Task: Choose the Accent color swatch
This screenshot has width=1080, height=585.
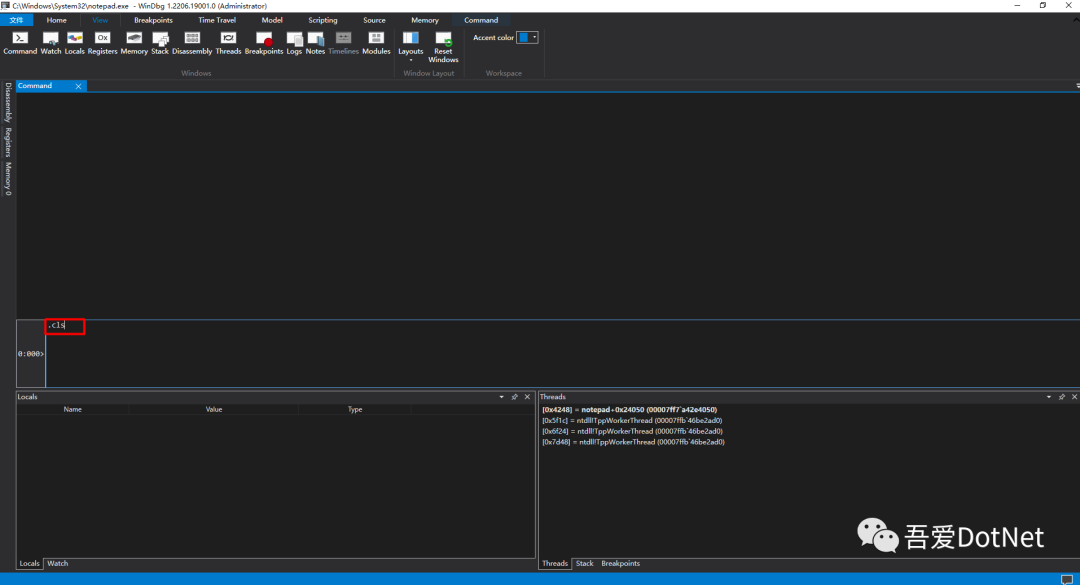Action: click(523, 37)
